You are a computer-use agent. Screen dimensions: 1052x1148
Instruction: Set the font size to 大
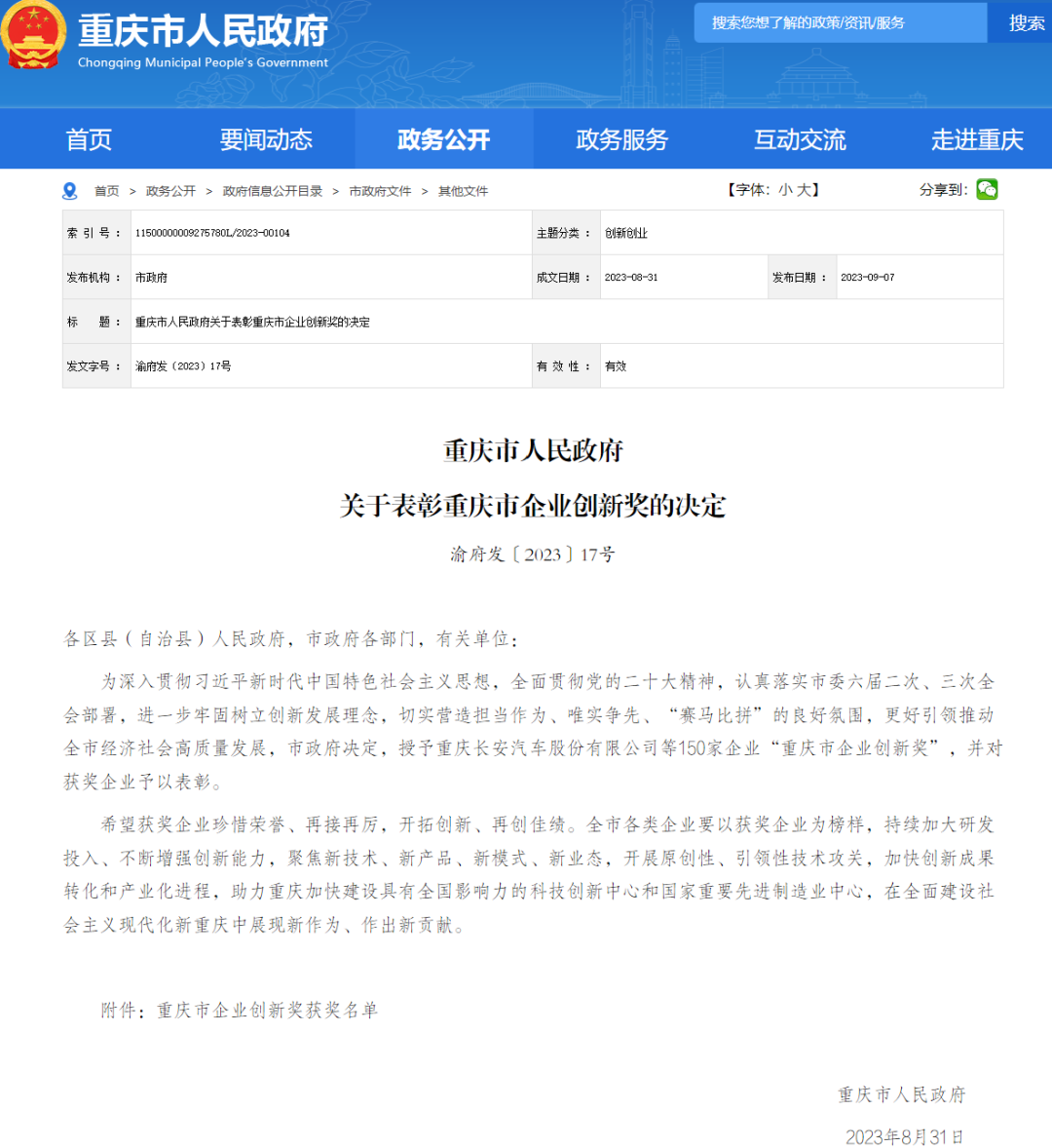804,190
